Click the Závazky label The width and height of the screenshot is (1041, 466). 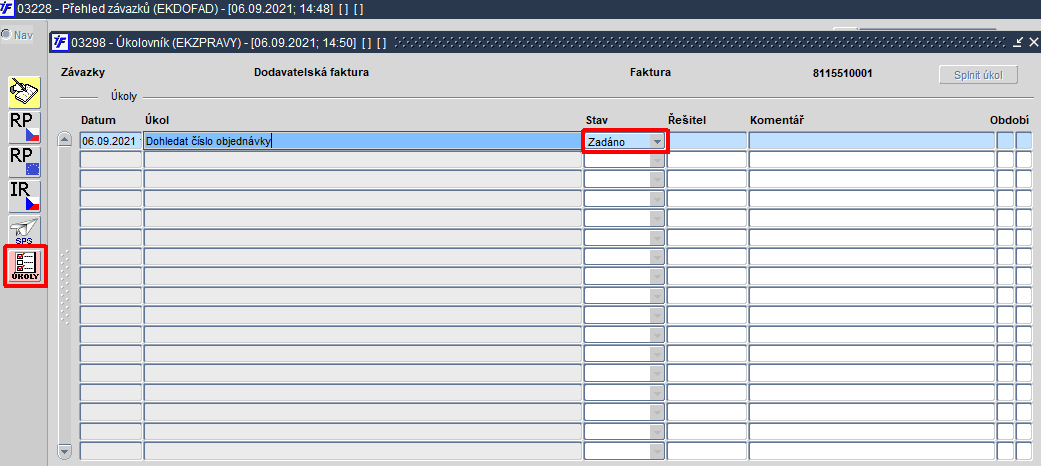(83, 72)
